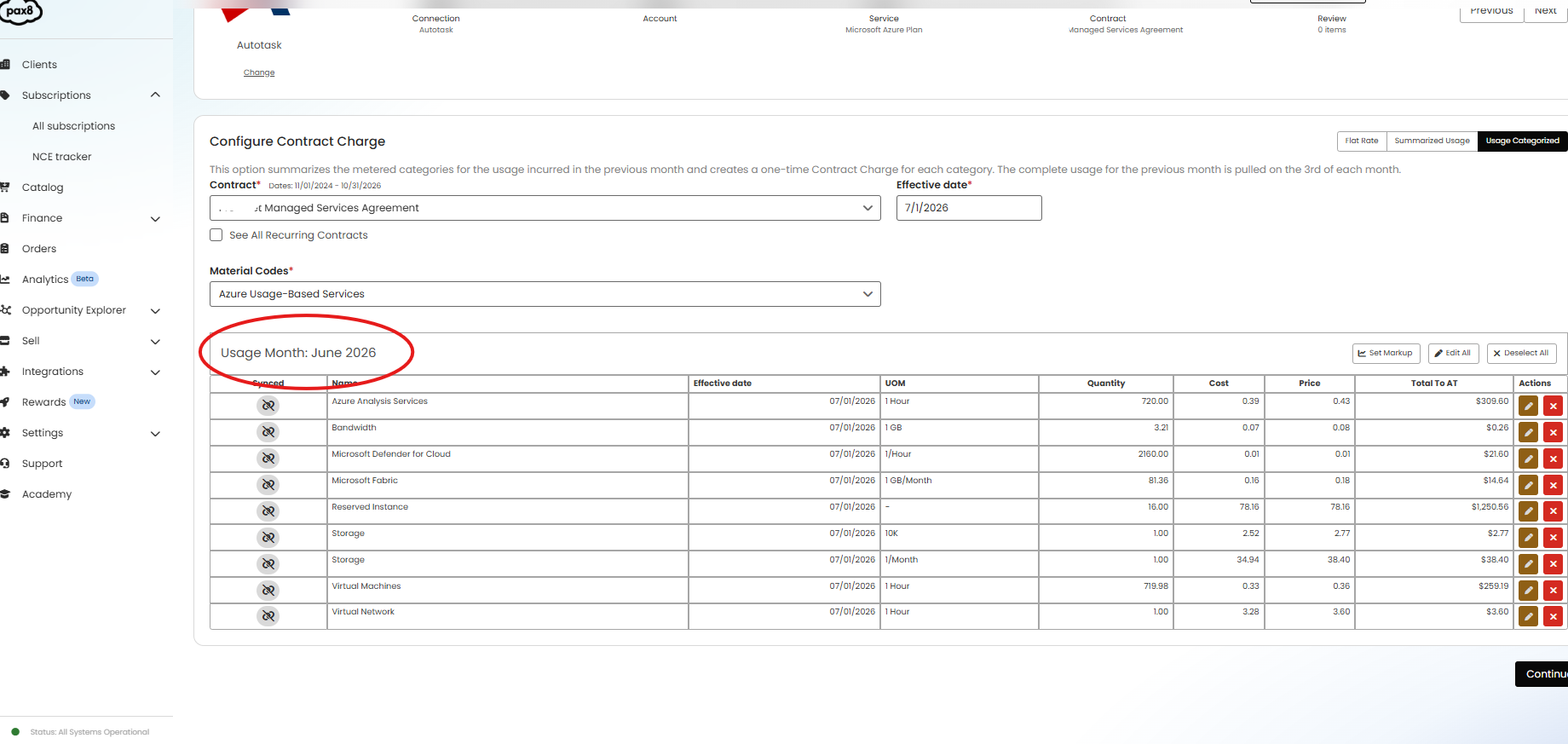
Task: Click unsynced icon for Reserved Instance
Action: [268, 511]
